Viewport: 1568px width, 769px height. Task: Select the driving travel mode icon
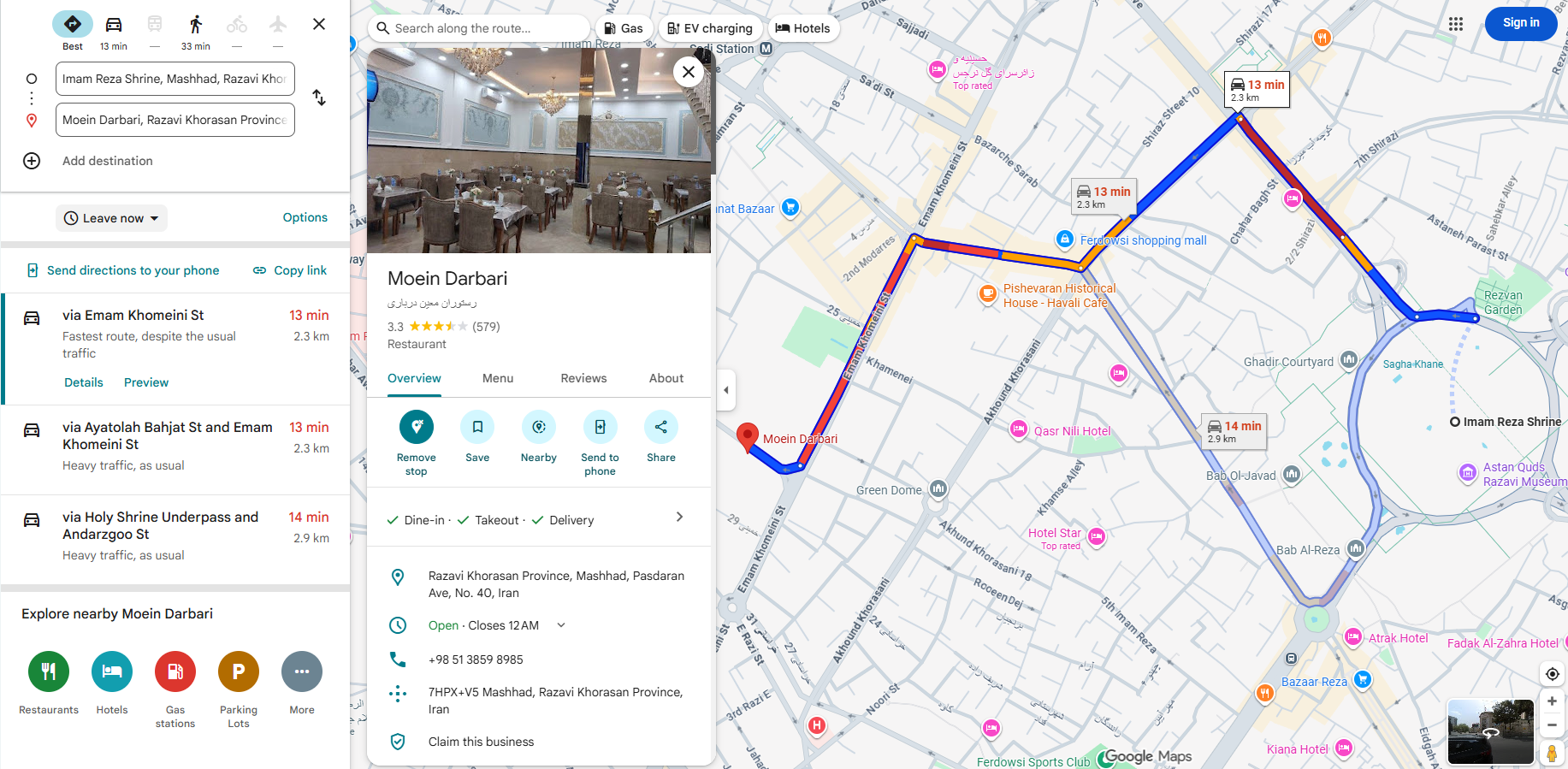click(114, 24)
